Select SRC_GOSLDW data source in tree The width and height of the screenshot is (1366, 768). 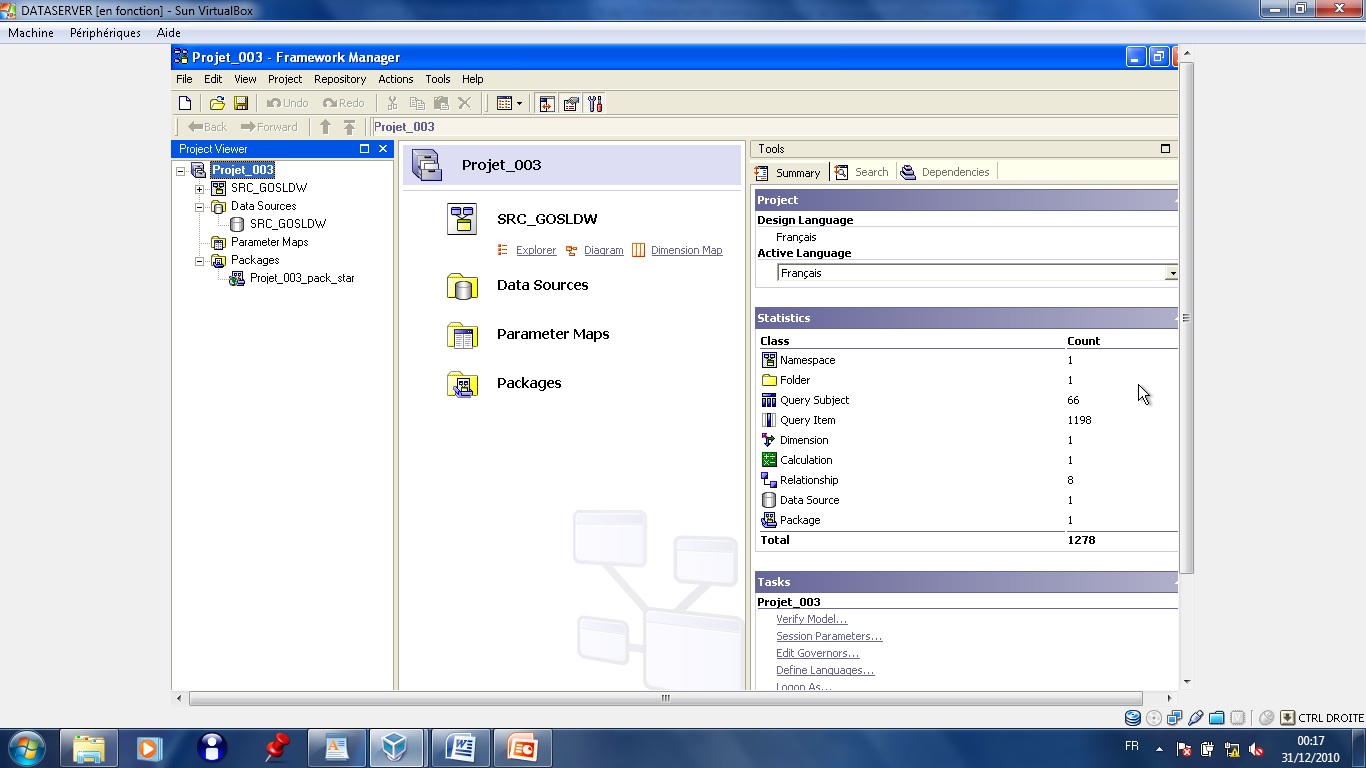click(288, 224)
